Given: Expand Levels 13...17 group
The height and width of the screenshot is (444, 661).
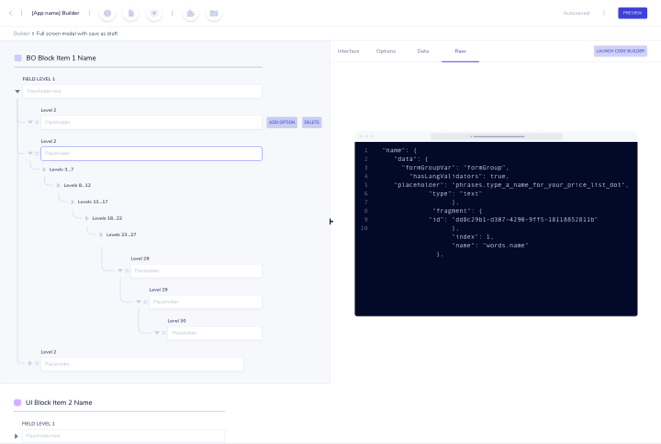Looking at the screenshot, I should coord(73,202).
